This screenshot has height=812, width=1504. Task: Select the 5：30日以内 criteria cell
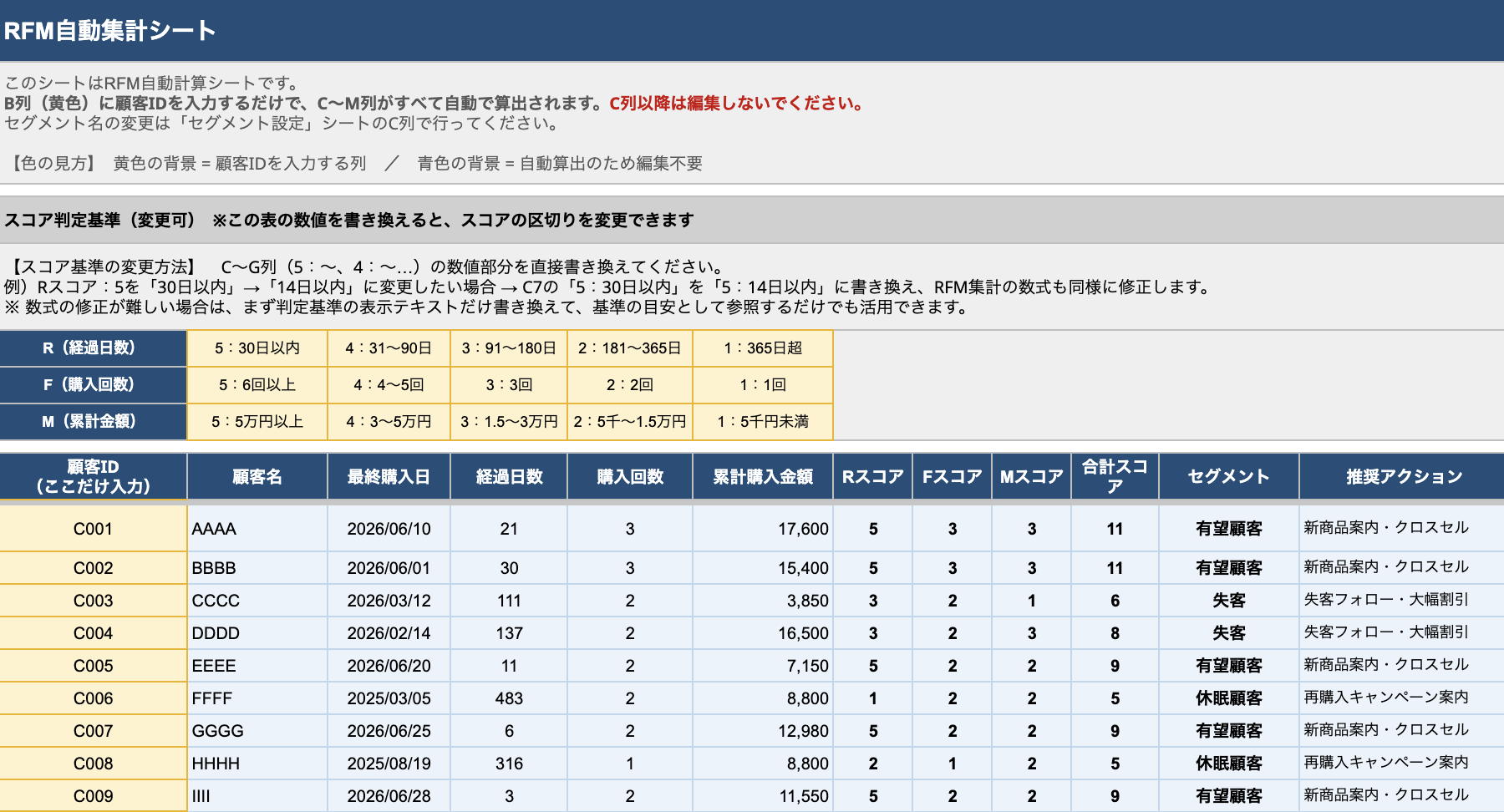coord(257,348)
